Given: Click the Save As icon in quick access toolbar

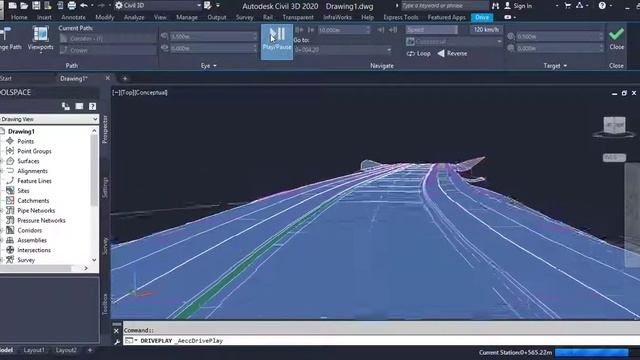Looking at the screenshot, I should coord(48,6).
